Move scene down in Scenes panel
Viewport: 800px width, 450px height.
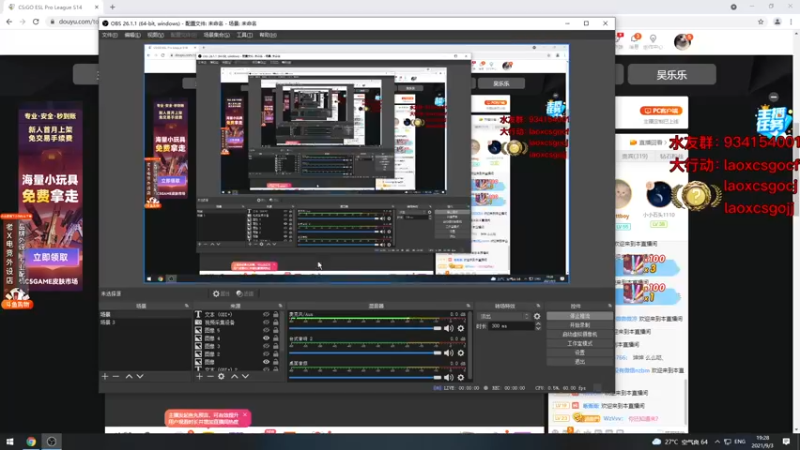coord(140,377)
